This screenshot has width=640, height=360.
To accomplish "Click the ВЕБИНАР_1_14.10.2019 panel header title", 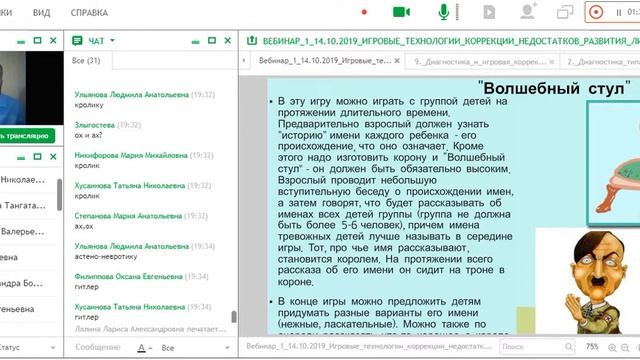I will coord(451,41).
